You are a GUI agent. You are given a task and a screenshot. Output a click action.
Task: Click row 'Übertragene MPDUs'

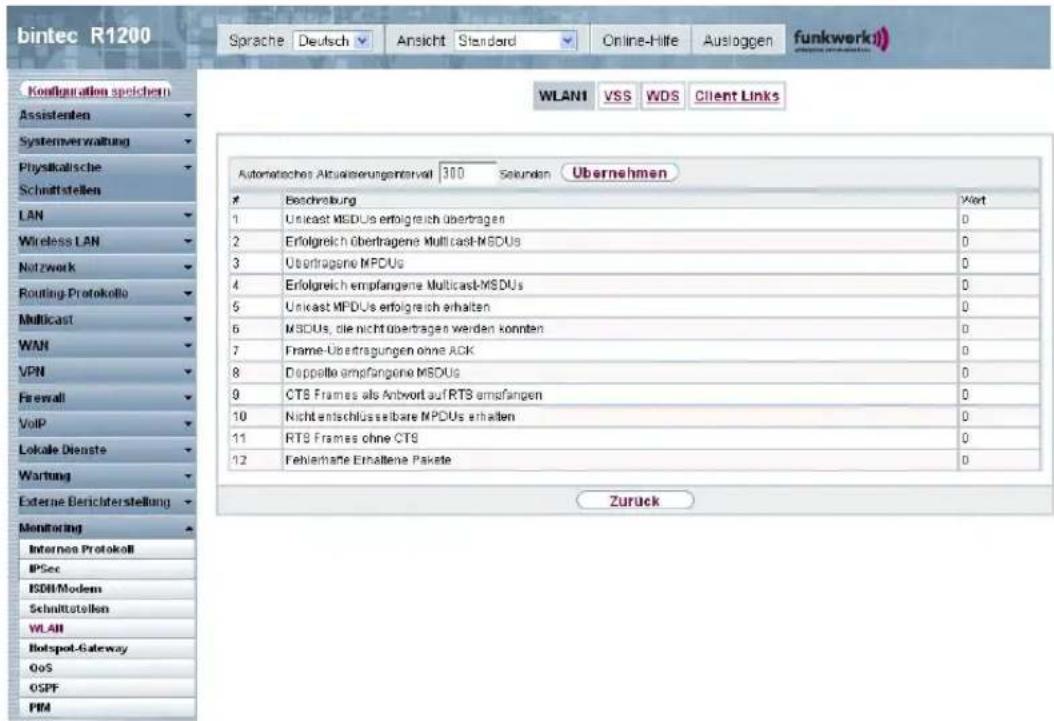(x=634, y=263)
